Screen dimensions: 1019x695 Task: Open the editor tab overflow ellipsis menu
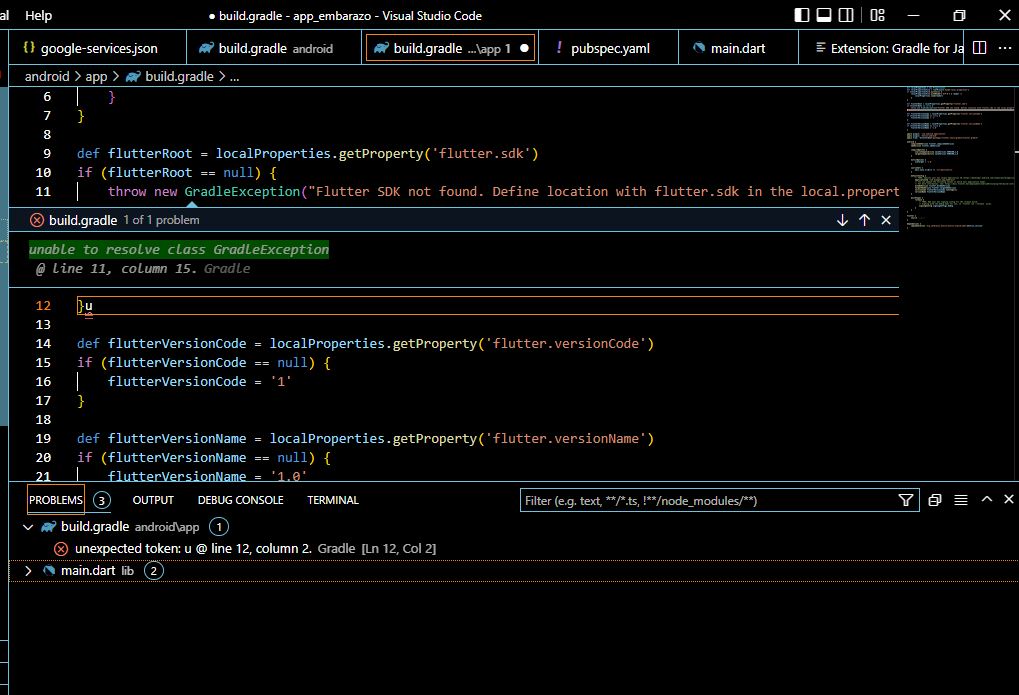click(x=1005, y=47)
